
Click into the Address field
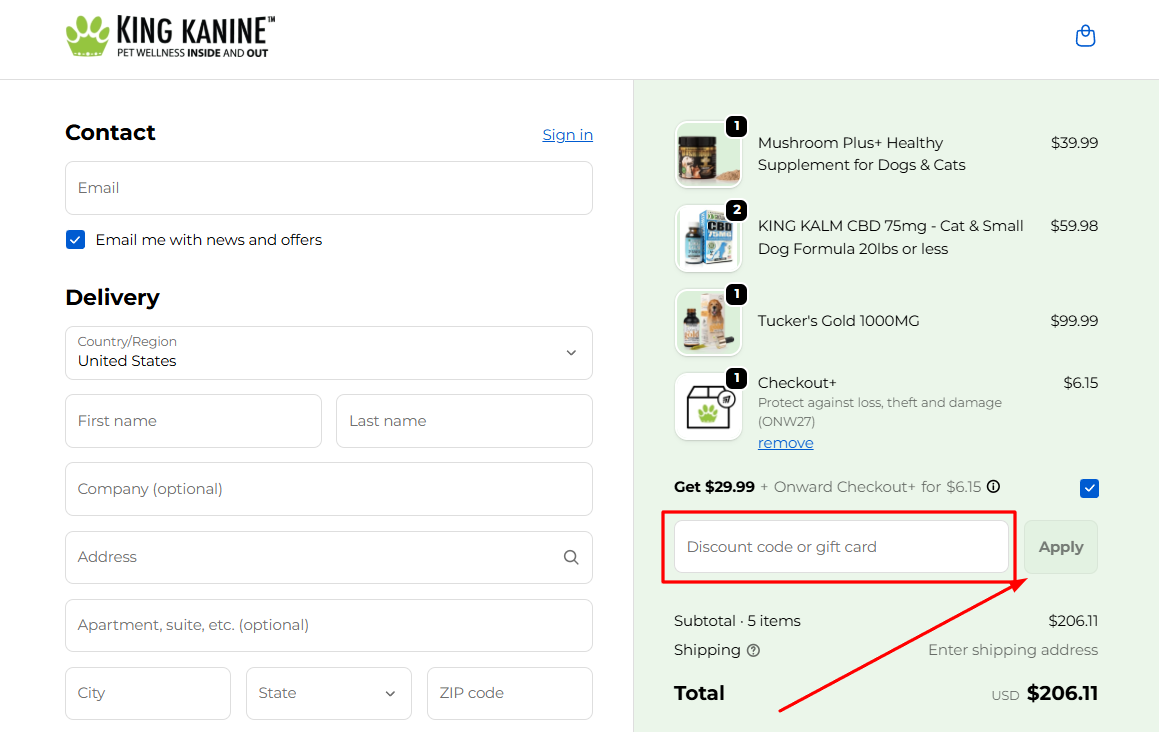pyautogui.click(x=329, y=558)
